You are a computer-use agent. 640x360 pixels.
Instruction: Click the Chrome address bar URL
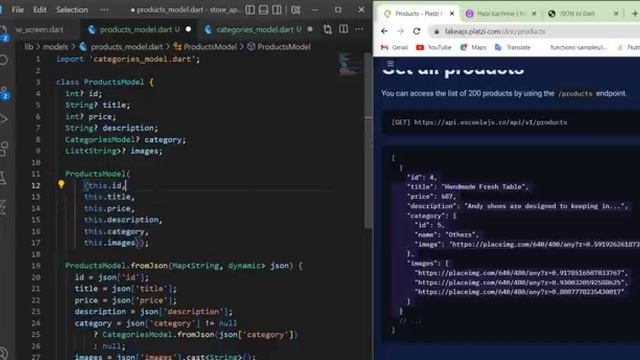tap(495, 31)
